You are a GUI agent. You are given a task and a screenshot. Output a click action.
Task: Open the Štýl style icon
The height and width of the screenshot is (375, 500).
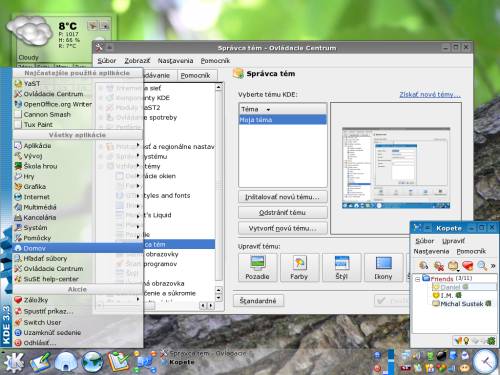tap(341, 268)
